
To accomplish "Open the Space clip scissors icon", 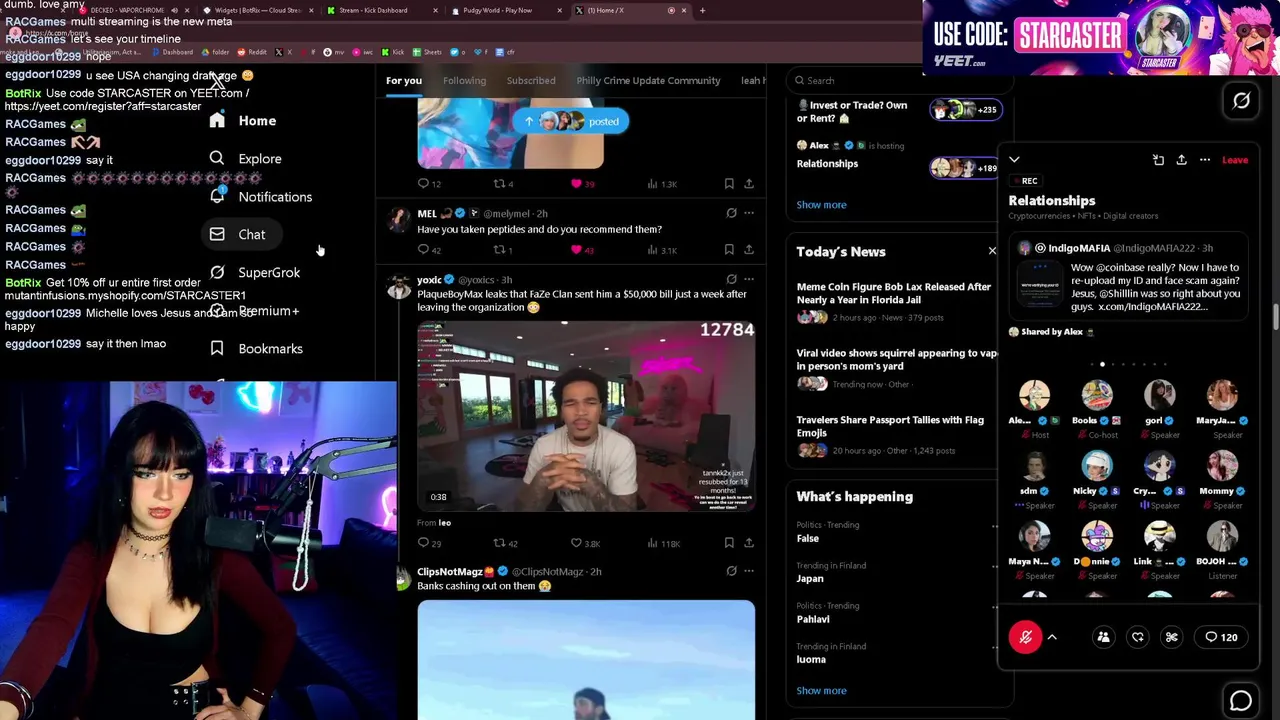I will coord(1172,637).
